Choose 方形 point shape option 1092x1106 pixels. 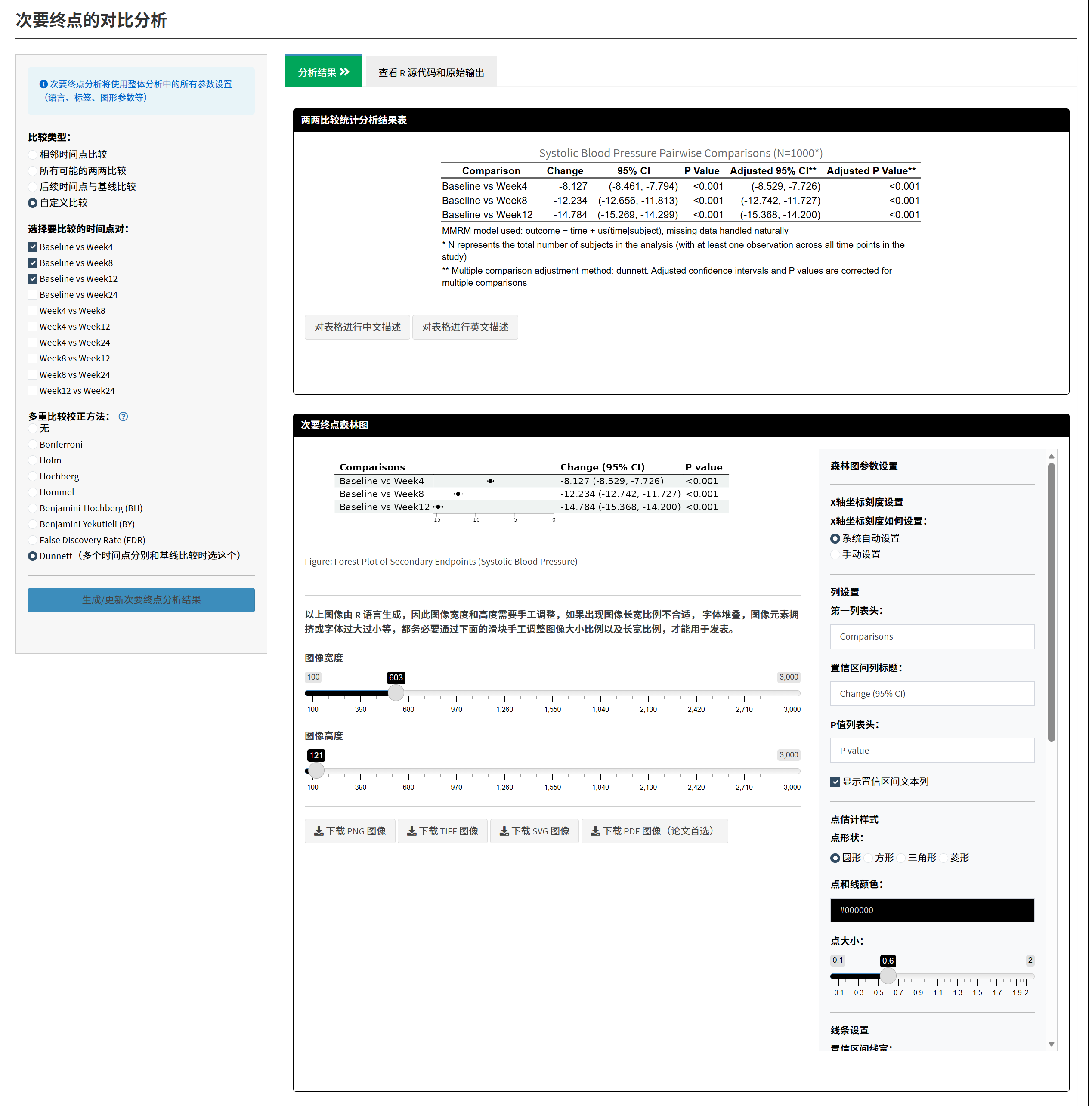pos(868,858)
